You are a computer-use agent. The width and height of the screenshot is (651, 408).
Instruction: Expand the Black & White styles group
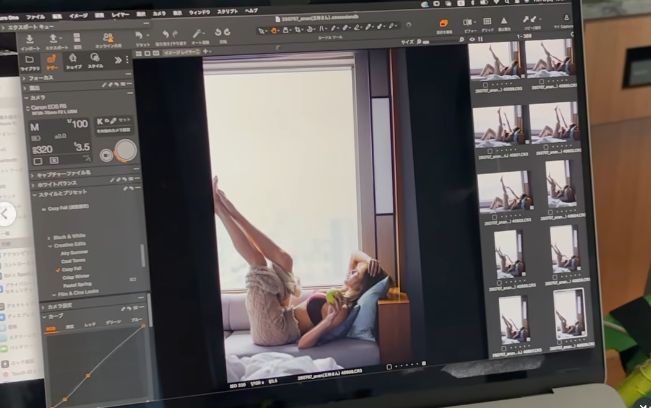click(49, 238)
